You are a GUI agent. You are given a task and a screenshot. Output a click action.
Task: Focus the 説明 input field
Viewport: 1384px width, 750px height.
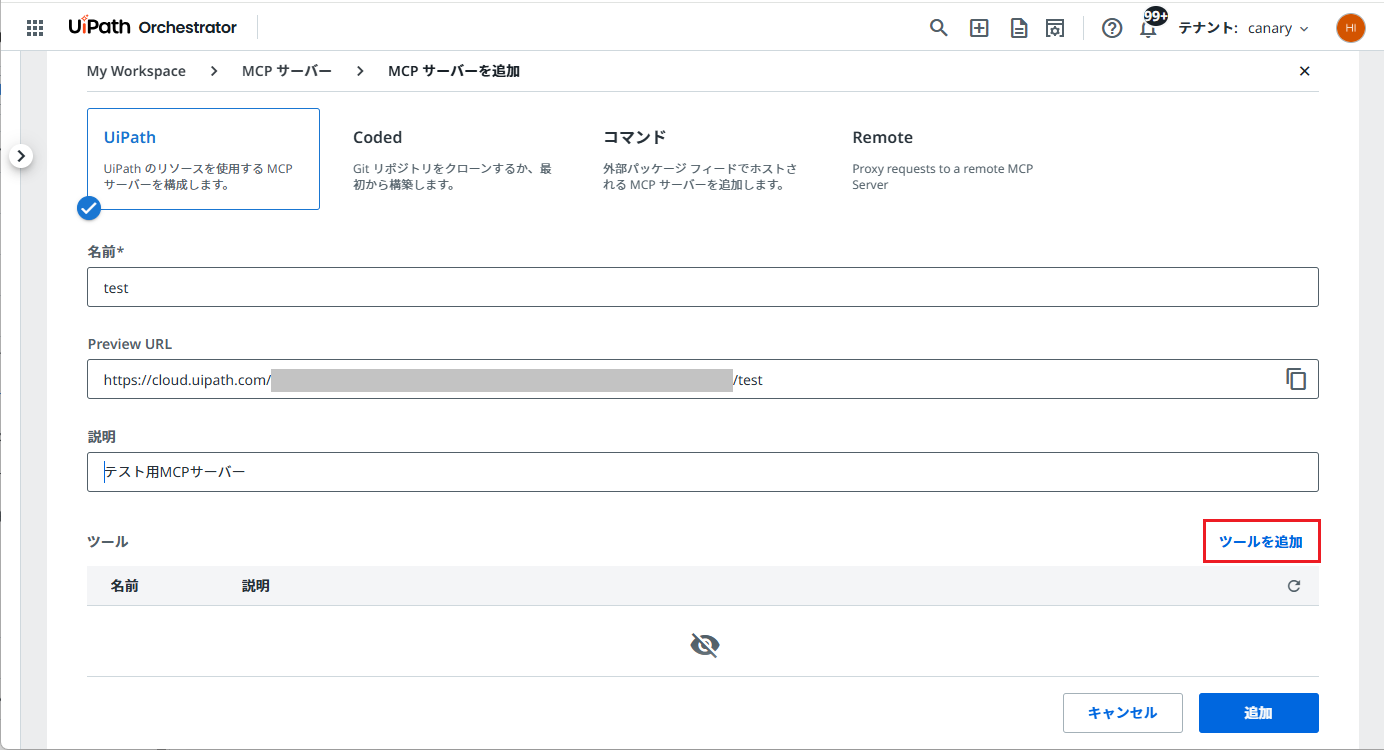tap(702, 472)
